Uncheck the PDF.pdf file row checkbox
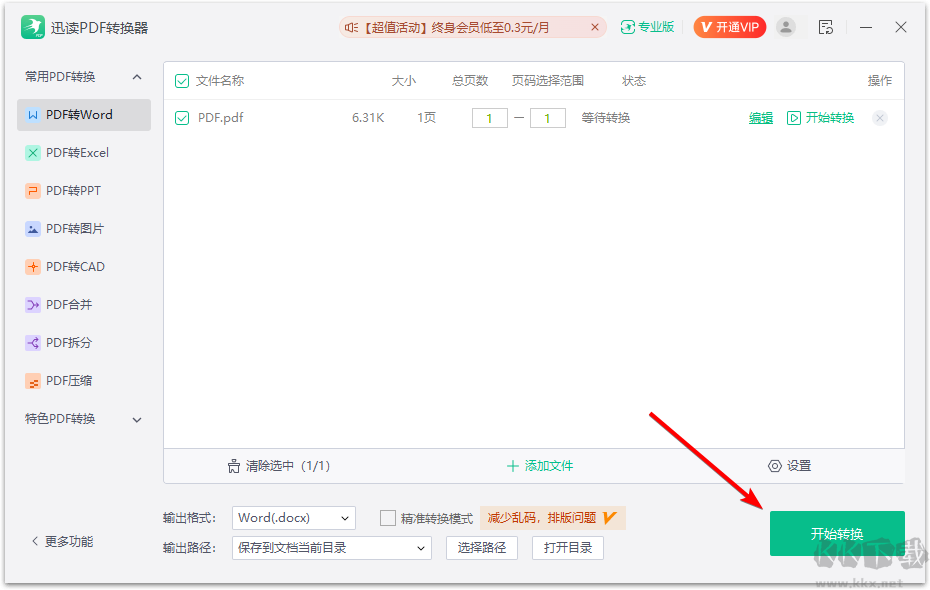This screenshot has height=590, width=930. [x=182, y=117]
